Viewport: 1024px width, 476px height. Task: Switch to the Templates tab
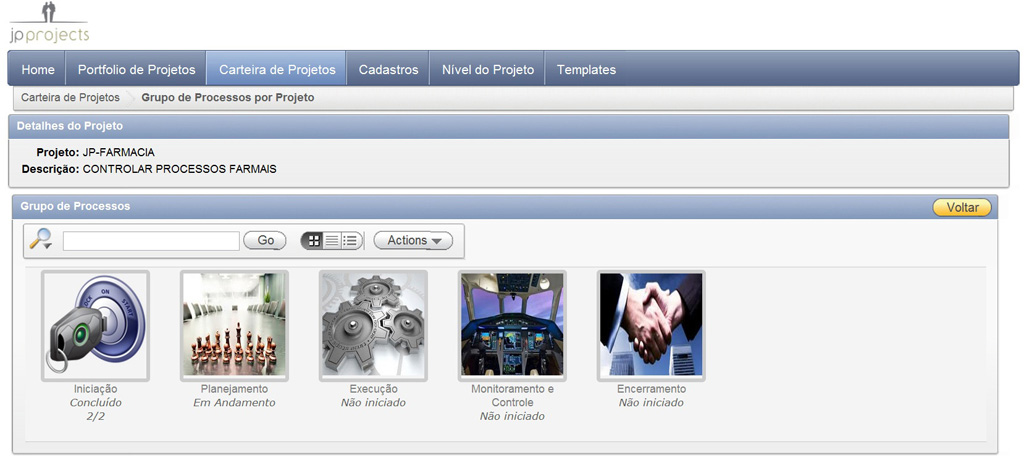tap(586, 69)
